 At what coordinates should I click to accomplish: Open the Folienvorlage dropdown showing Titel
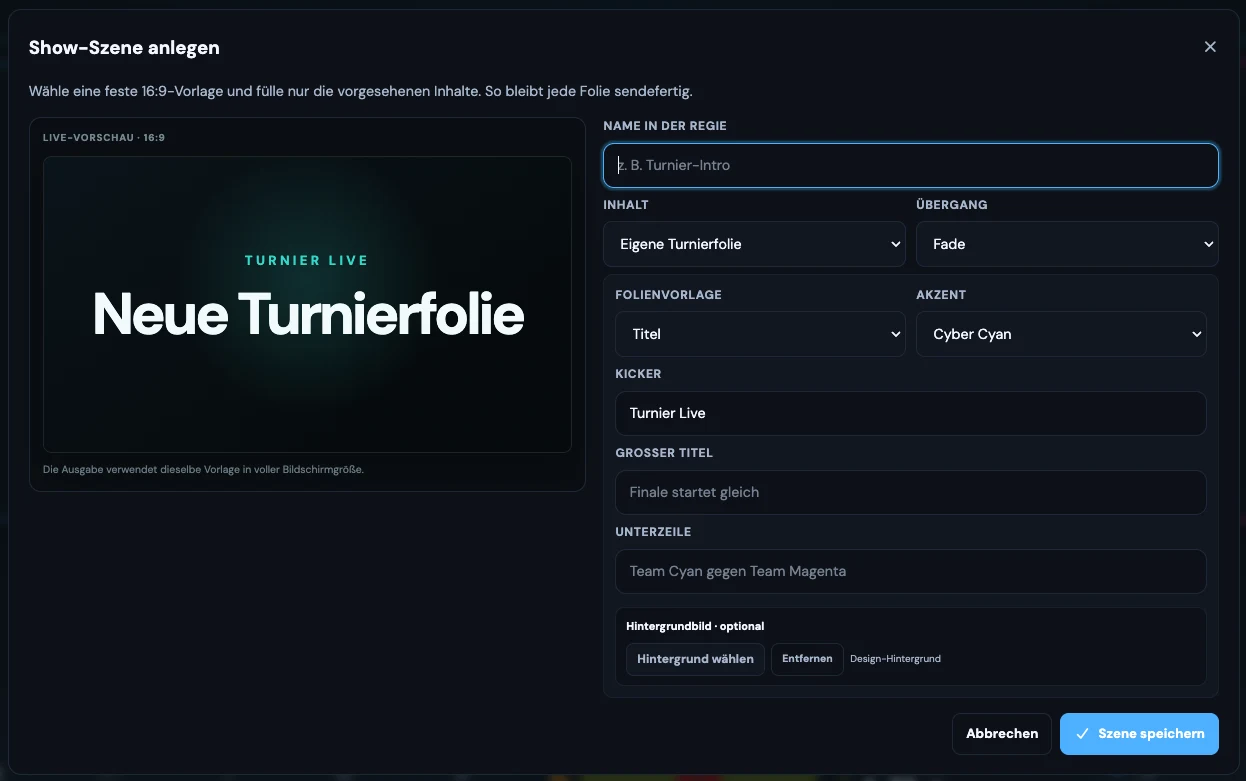click(761, 334)
